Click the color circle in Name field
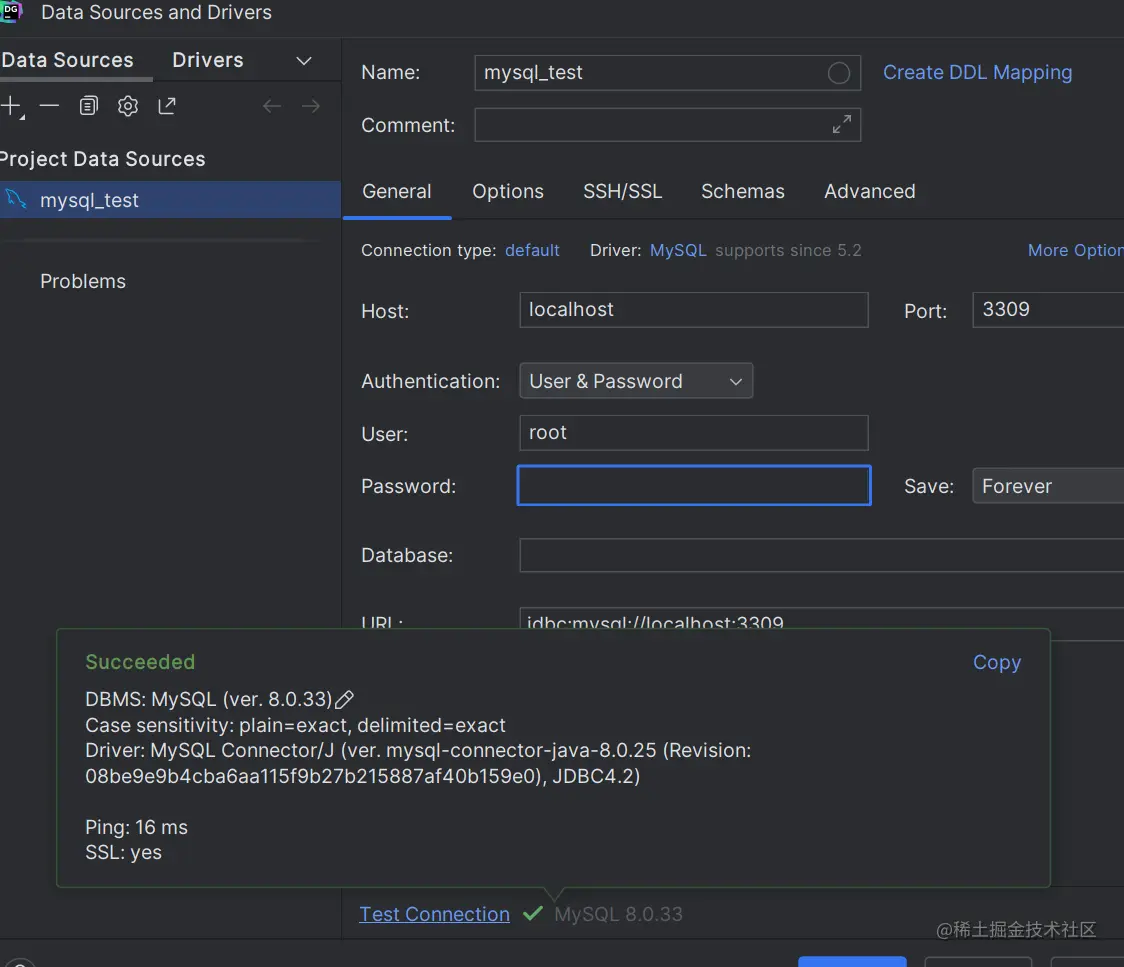 [x=839, y=73]
